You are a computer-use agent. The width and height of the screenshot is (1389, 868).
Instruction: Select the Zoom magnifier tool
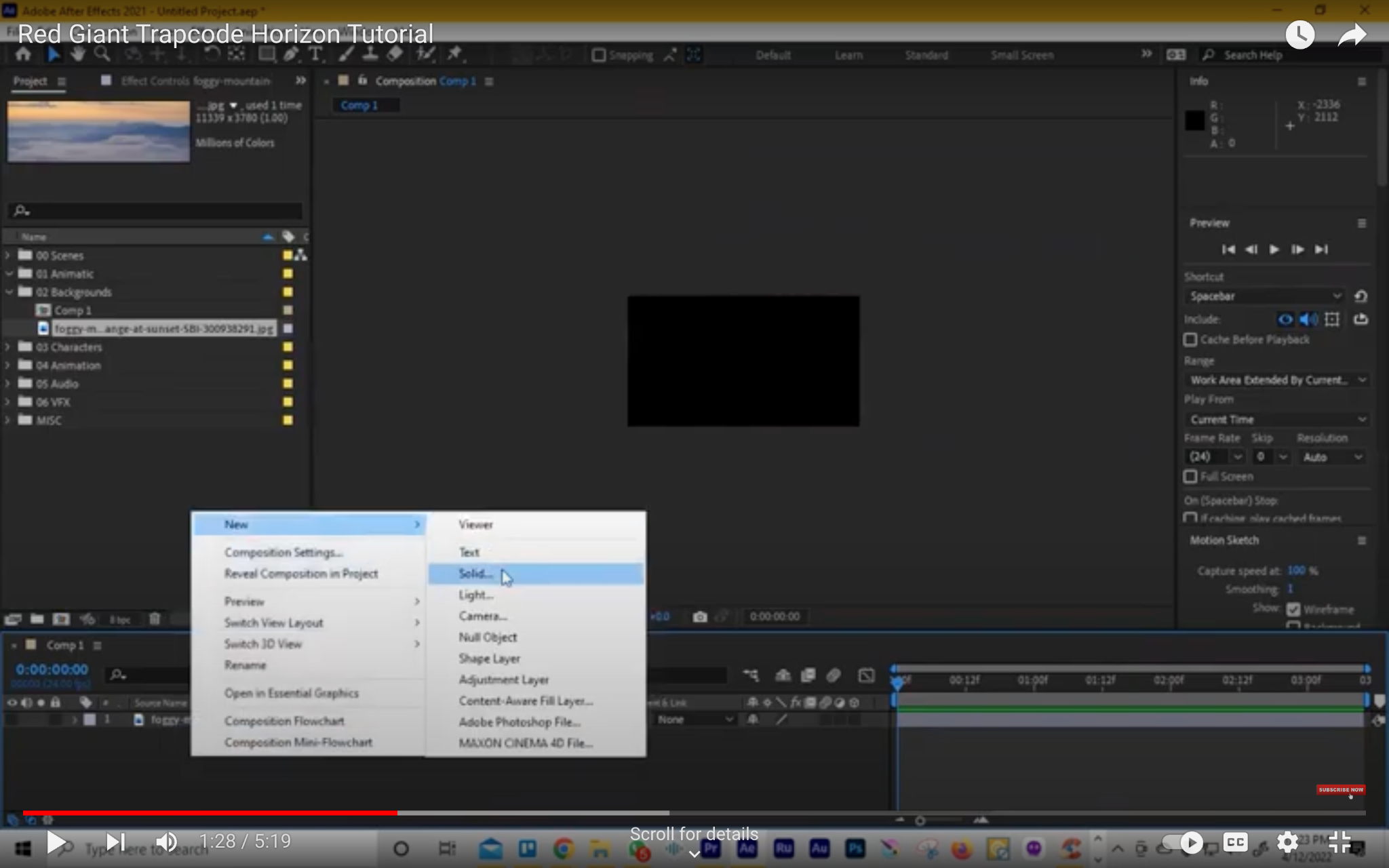(x=102, y=54)
